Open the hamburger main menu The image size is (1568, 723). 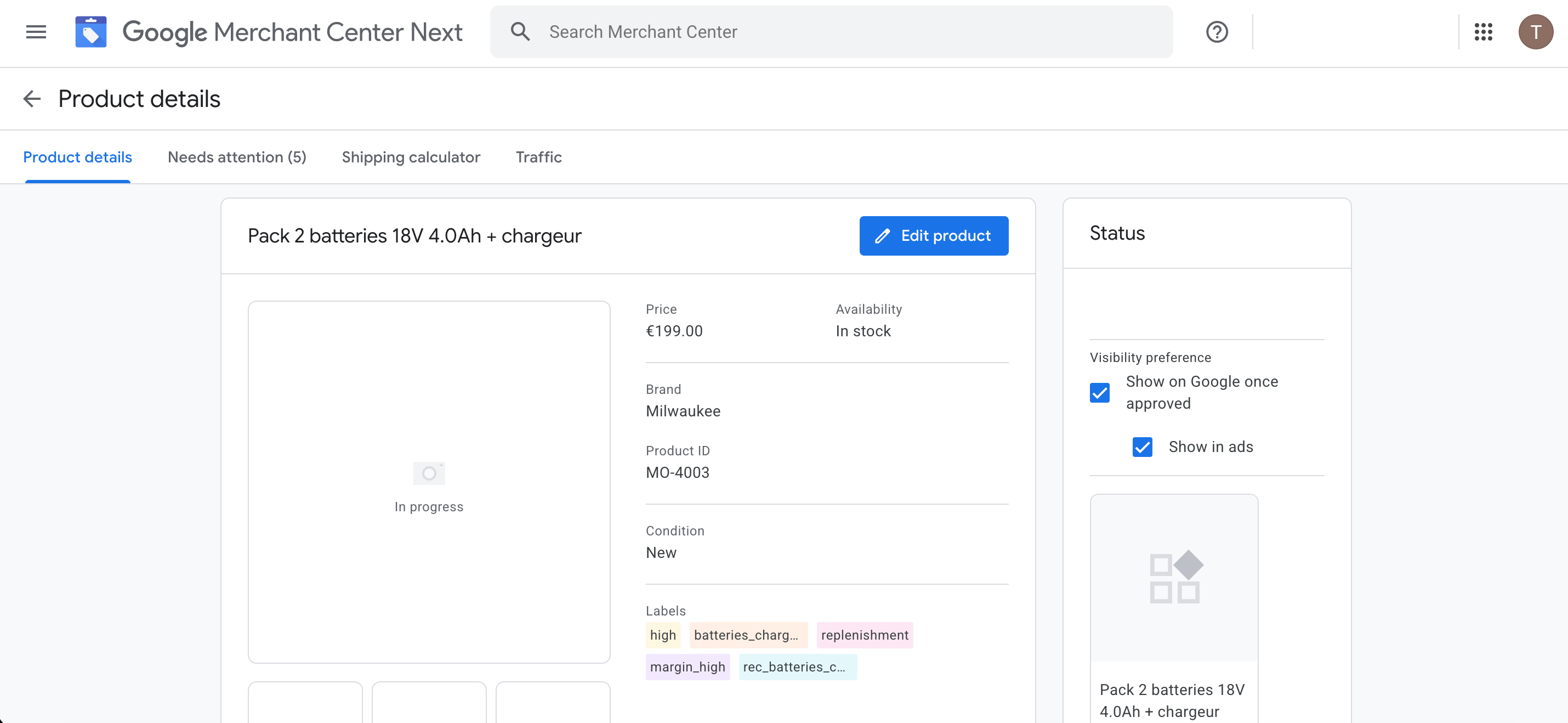[x=36, y=32]
